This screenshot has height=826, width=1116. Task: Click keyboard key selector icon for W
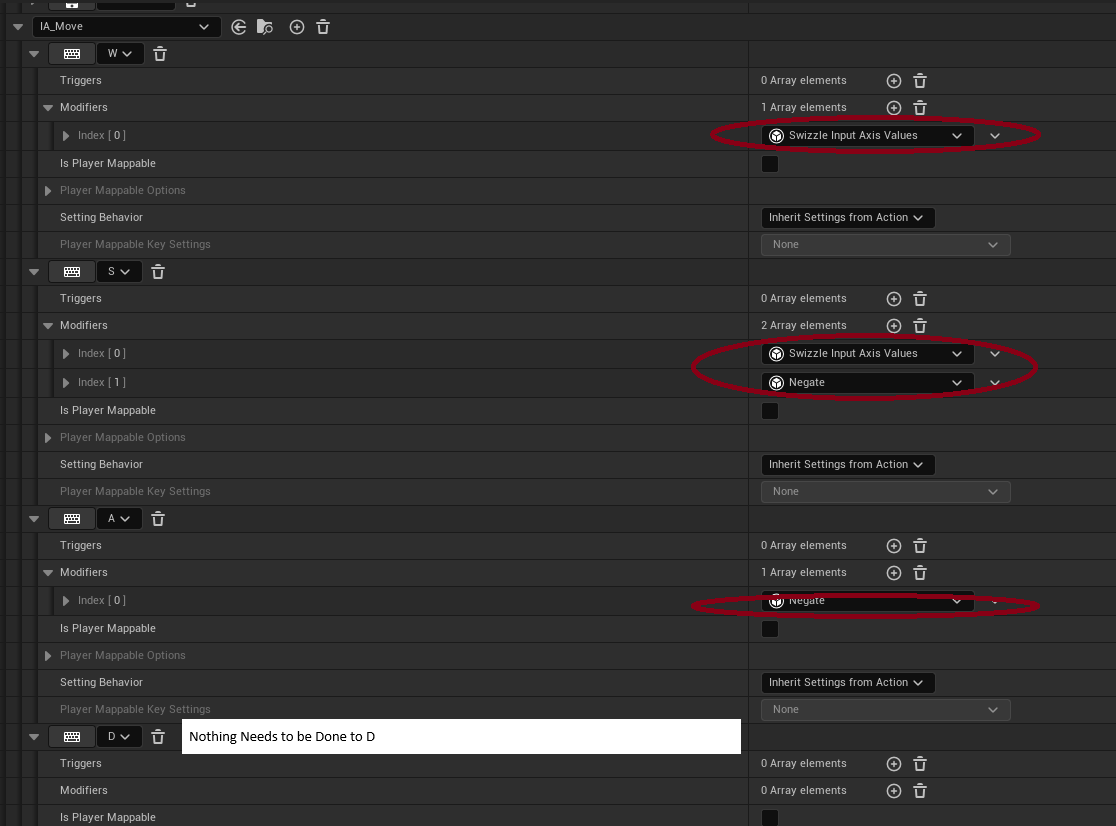72,54
